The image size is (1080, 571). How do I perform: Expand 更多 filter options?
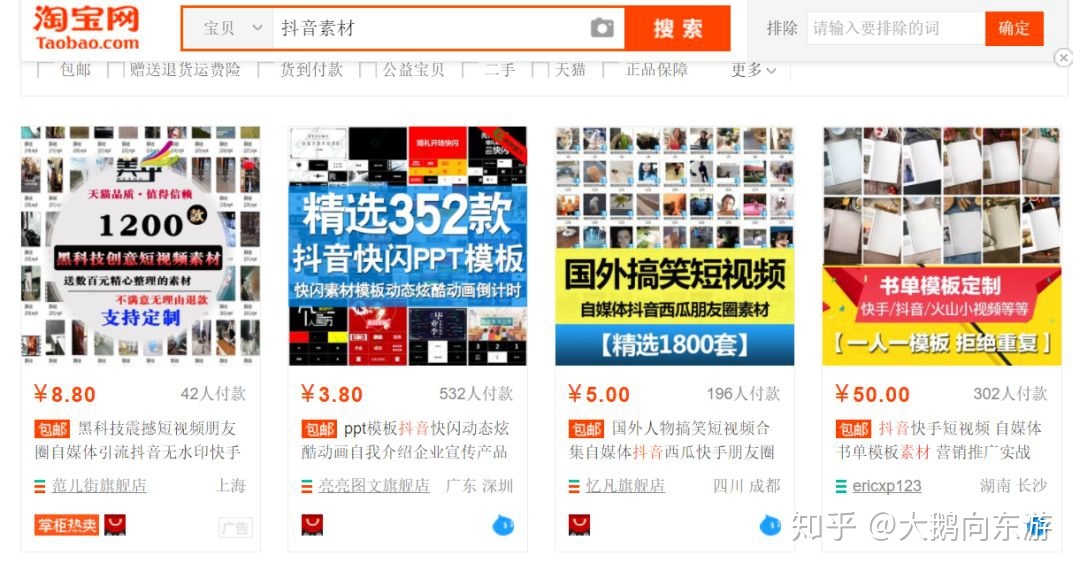[754, 70]
